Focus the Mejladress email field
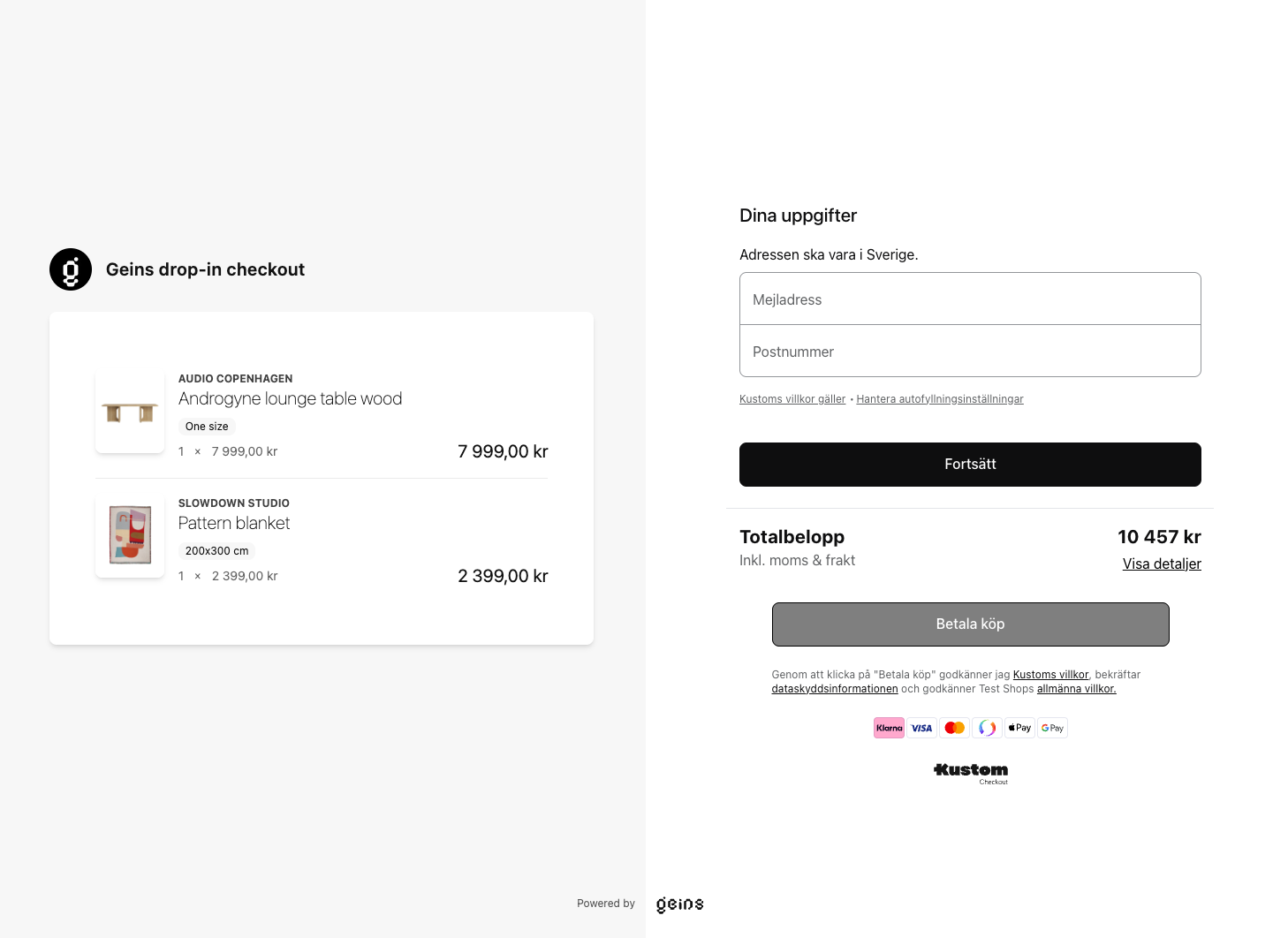Viewport: 1288px width, 938px height. click(x=970, y=299)
